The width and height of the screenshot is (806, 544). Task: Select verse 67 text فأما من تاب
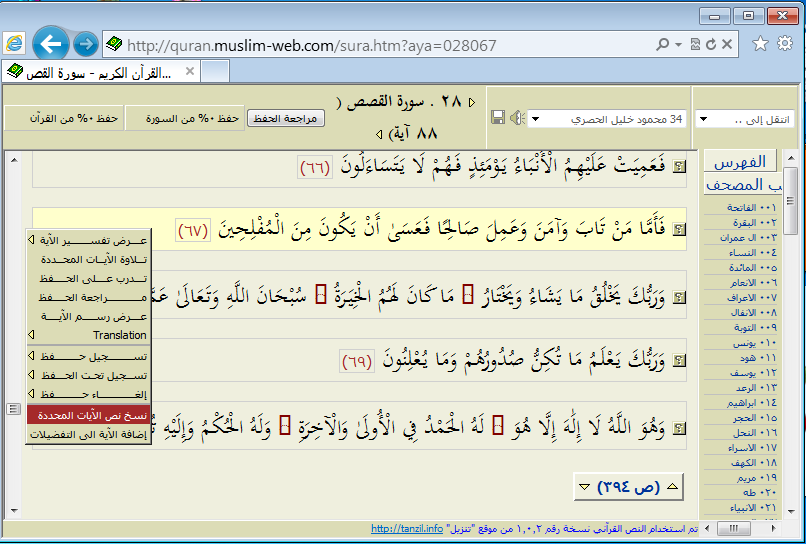pos(442,229)
